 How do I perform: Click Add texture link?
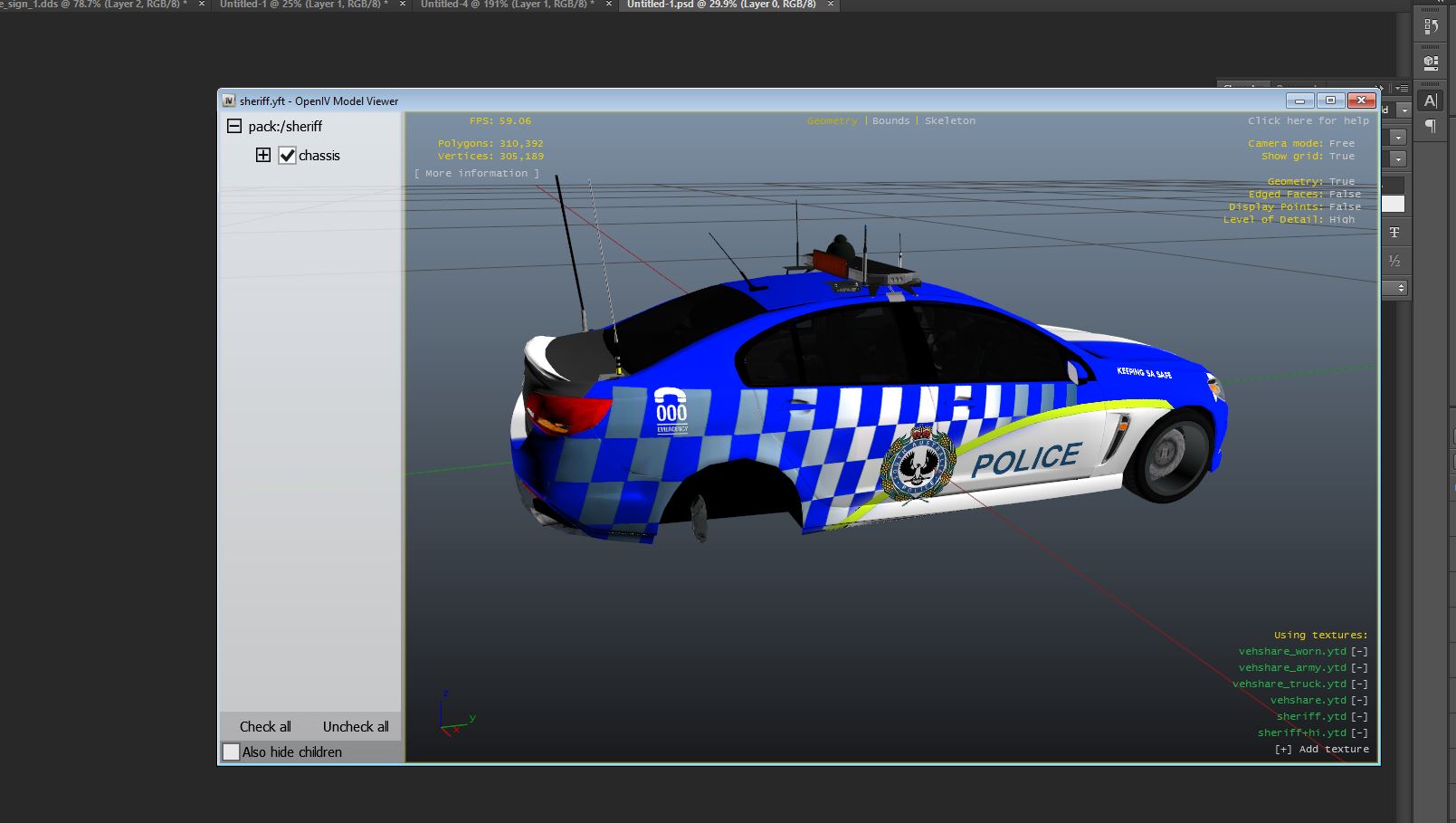click(1321, 749)
